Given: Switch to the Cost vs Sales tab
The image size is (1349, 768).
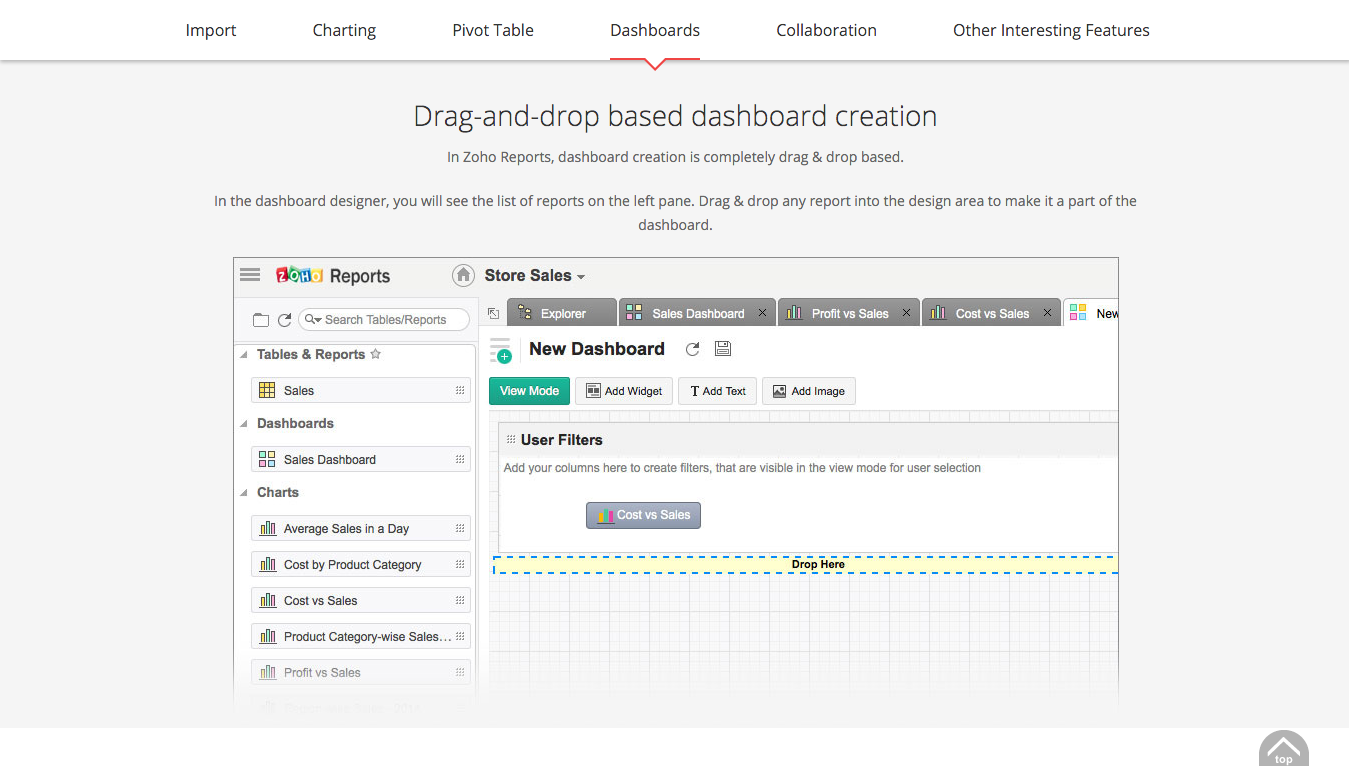Looking at the screenshot, I should pos(991,313).
